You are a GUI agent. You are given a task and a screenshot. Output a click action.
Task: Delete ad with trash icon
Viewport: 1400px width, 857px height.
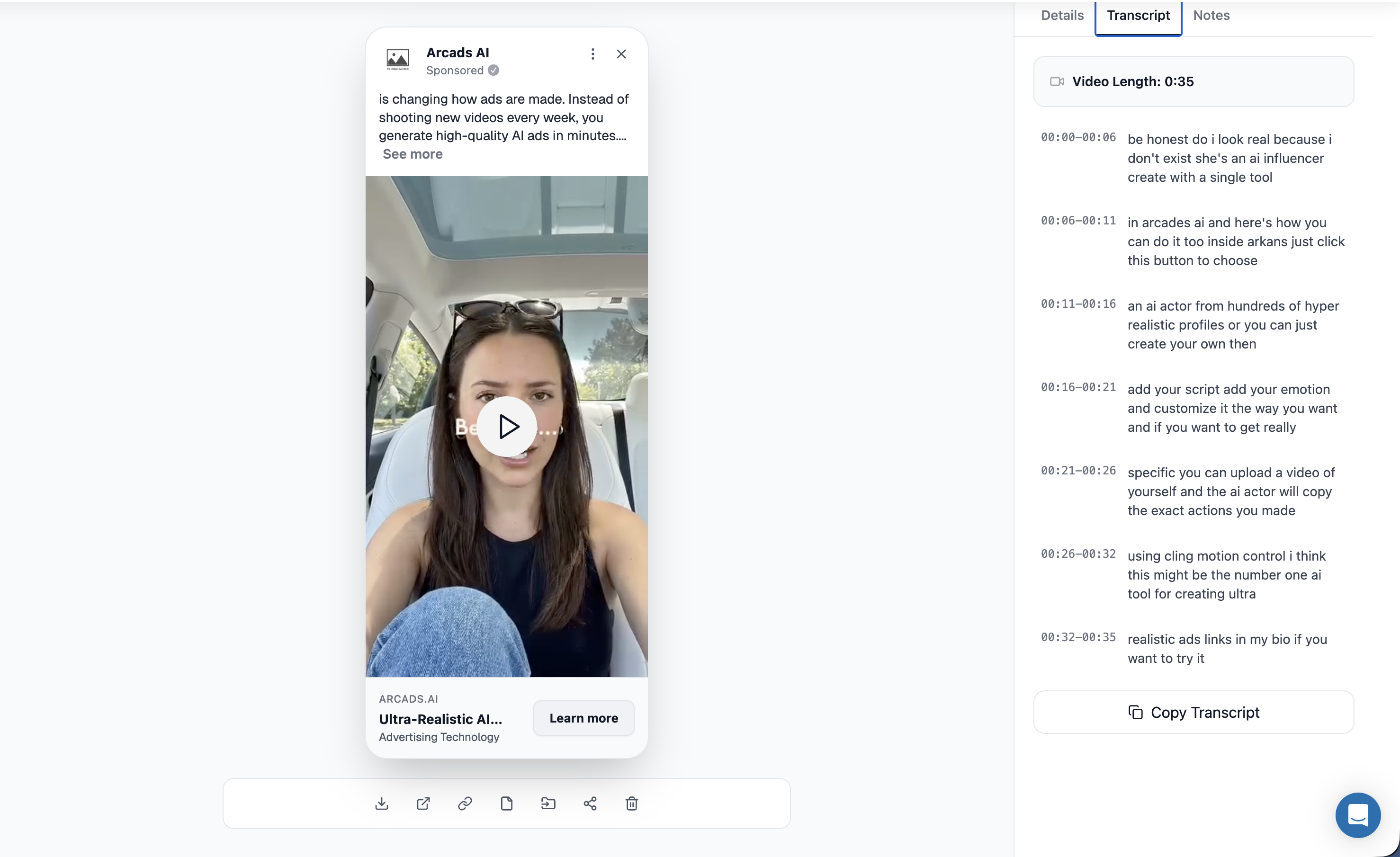632,803
